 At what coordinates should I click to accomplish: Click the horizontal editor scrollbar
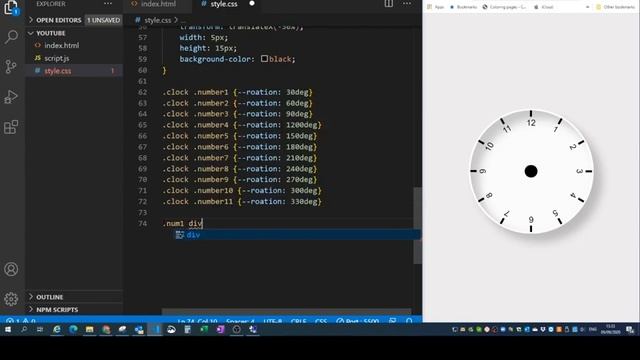(x=287, y=311)
